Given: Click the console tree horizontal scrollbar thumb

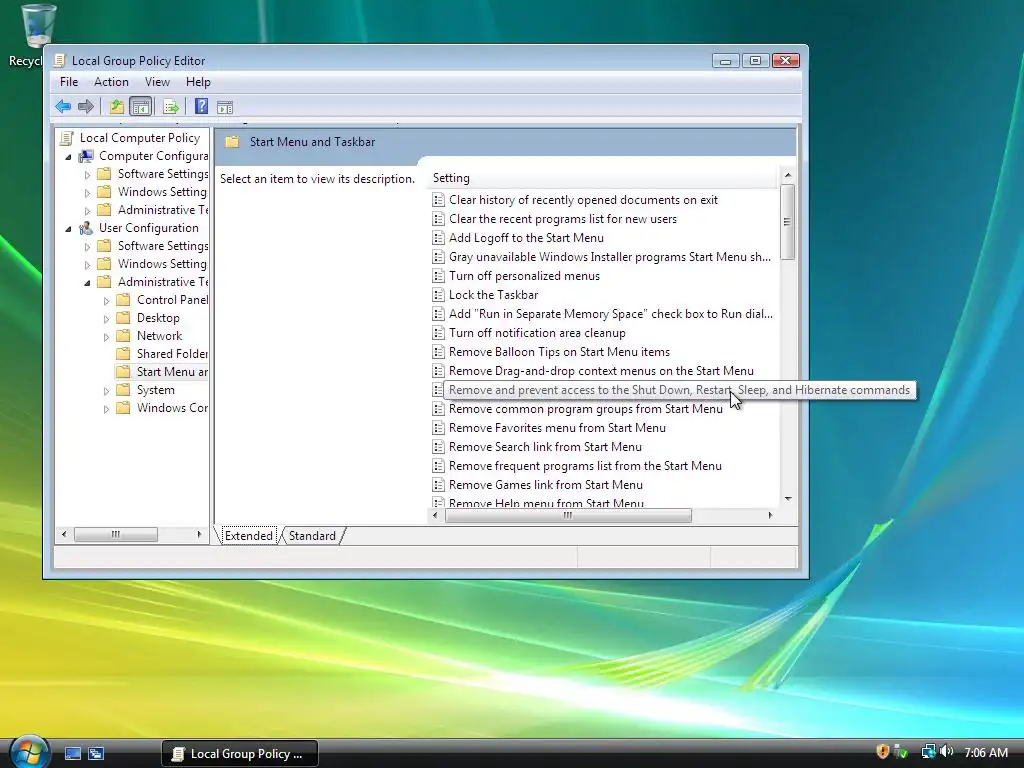Looking at the screenshot, I should pyautogui.click(x=116, y=534).
